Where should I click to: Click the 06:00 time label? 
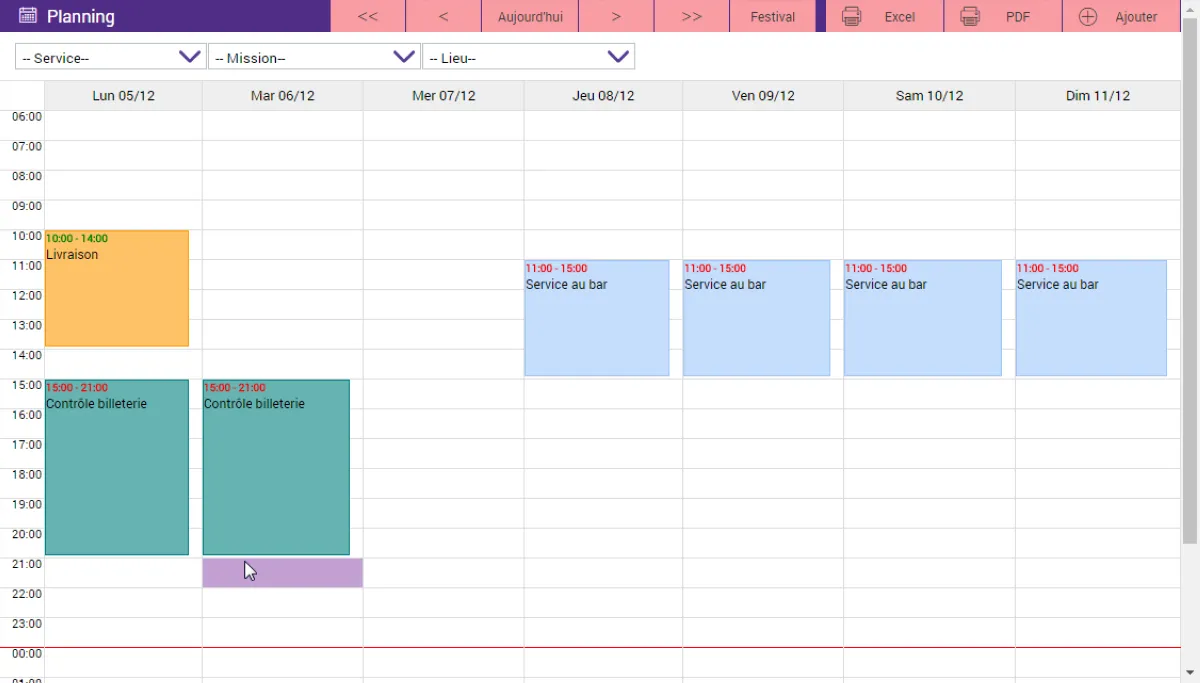click(x=27, y=117)
